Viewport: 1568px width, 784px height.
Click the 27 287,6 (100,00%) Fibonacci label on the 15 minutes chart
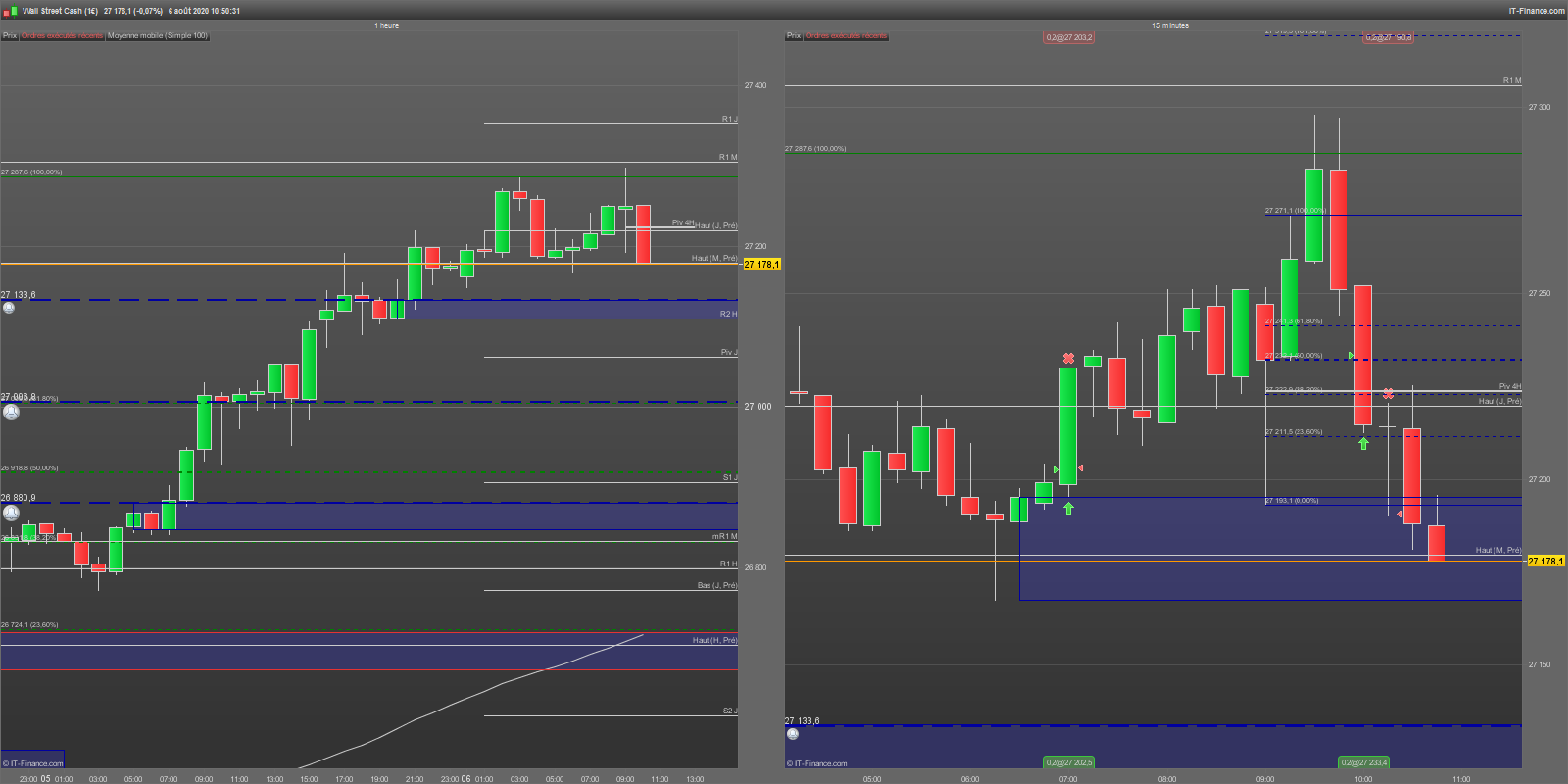pyautogui.click(x=815, y=148)
